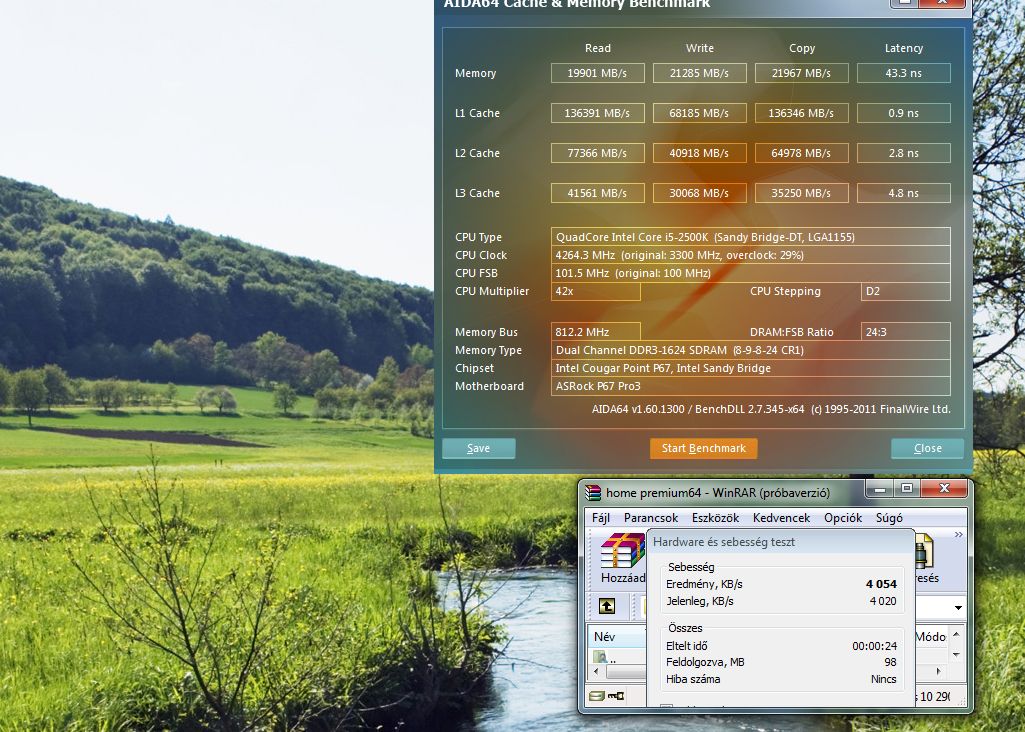Click the CPU Clock field showing 4264.3 MHz
Screen dimensions: 1025x732
point(750,255)
